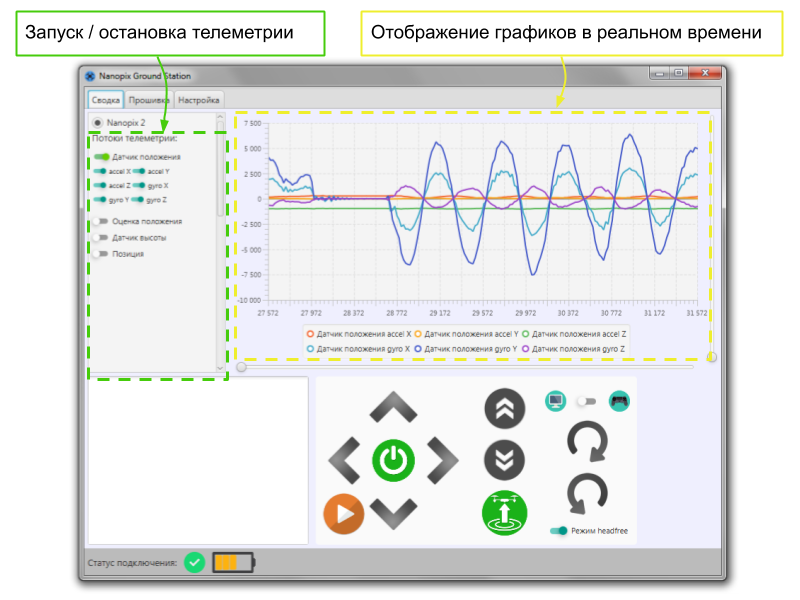Viewport: 800px width, 600px height.
Task: Click the backward down arrow
Action: (393, 514)
